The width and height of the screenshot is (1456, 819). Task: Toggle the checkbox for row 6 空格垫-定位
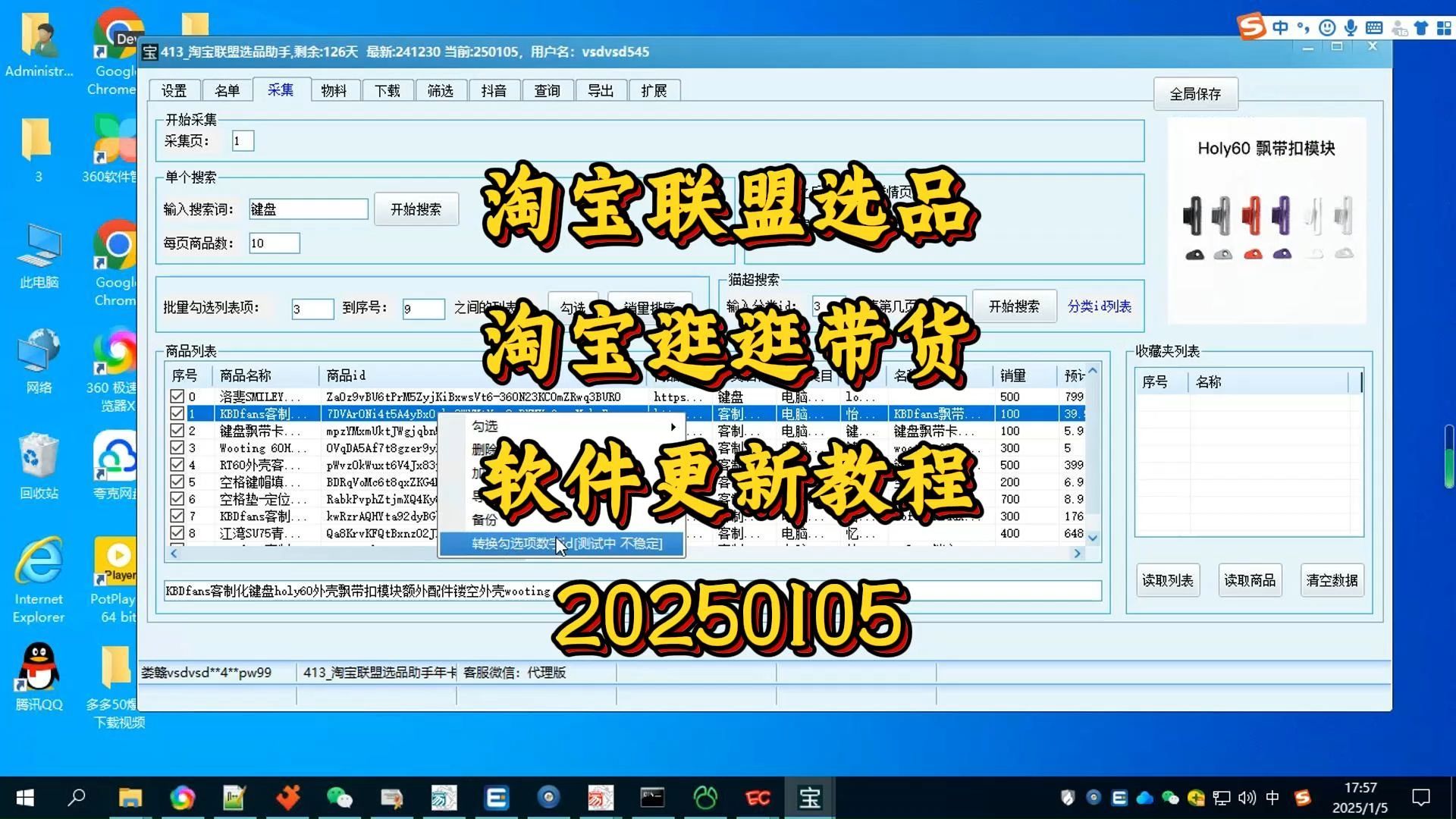point(177,499)
